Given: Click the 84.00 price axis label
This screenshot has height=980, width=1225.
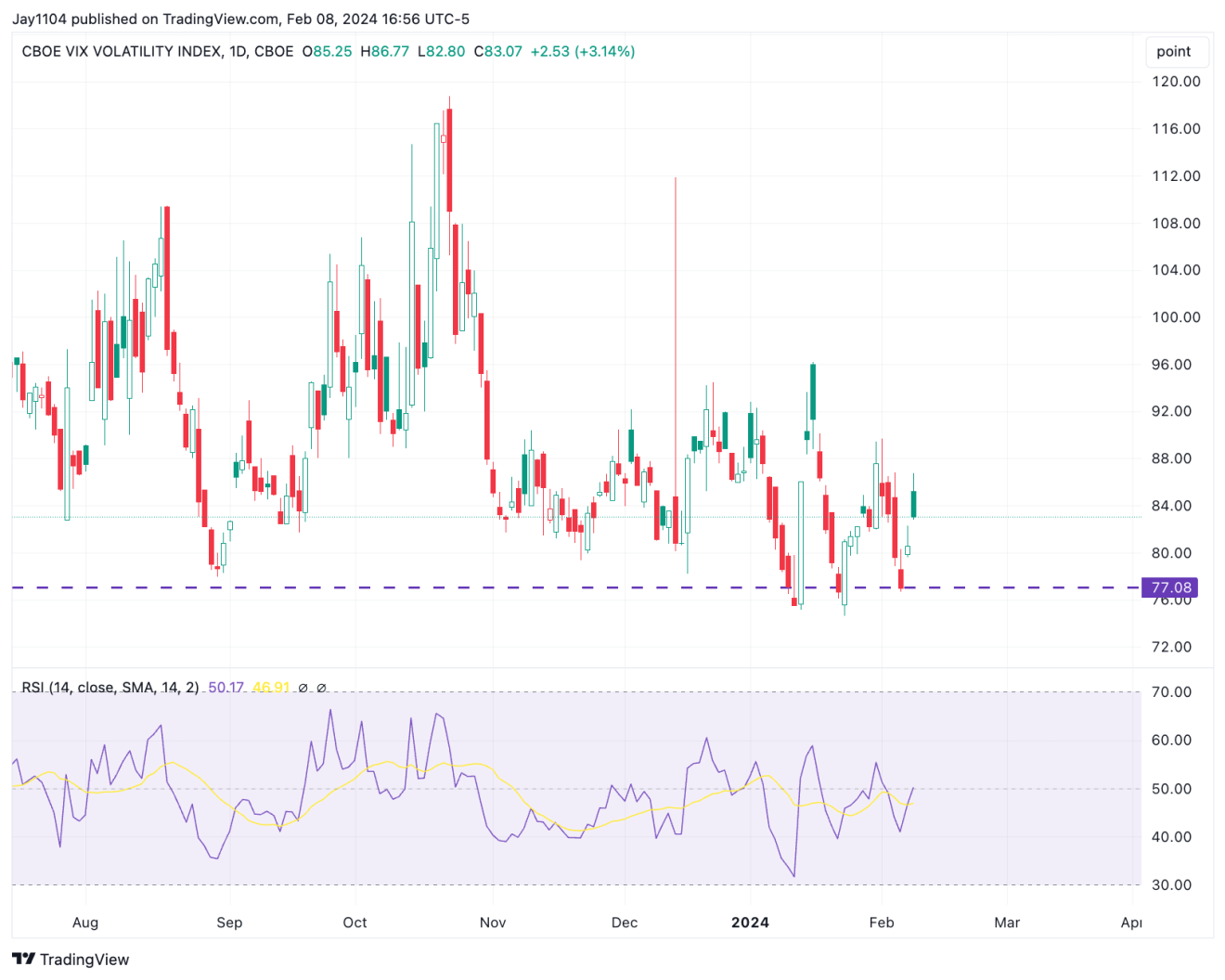Looking at the screenshot, I should coord(1172,506).
